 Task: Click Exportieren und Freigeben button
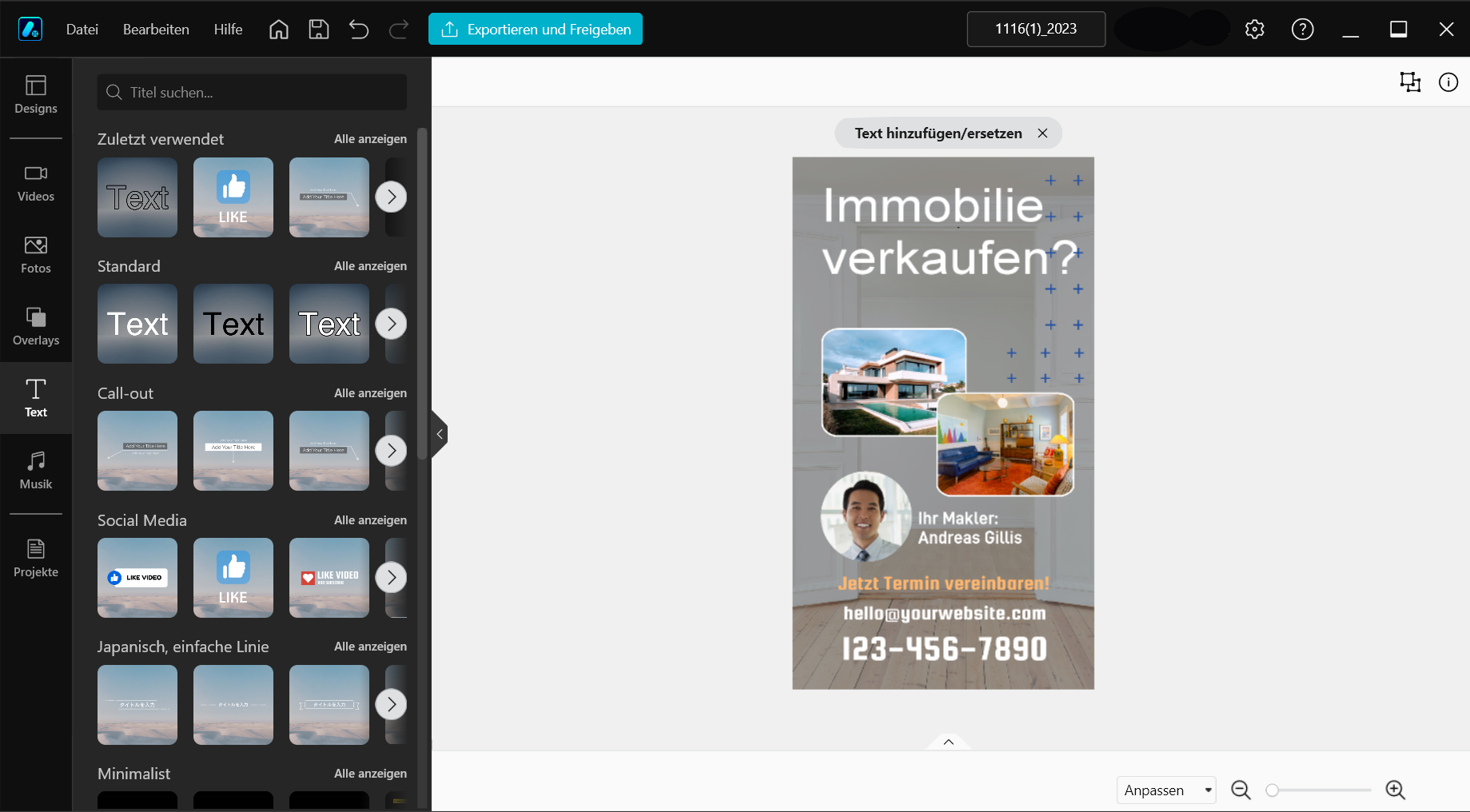click(x=536, y=30)
